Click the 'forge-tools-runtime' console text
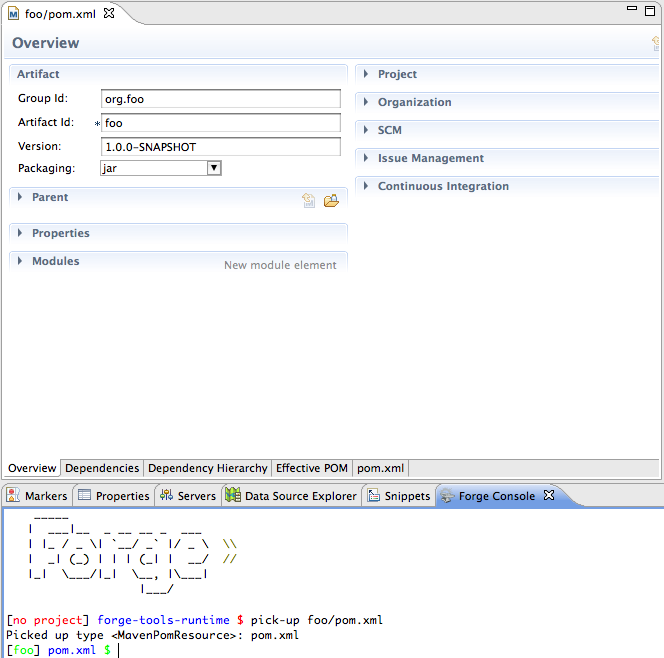 (163, 620)
